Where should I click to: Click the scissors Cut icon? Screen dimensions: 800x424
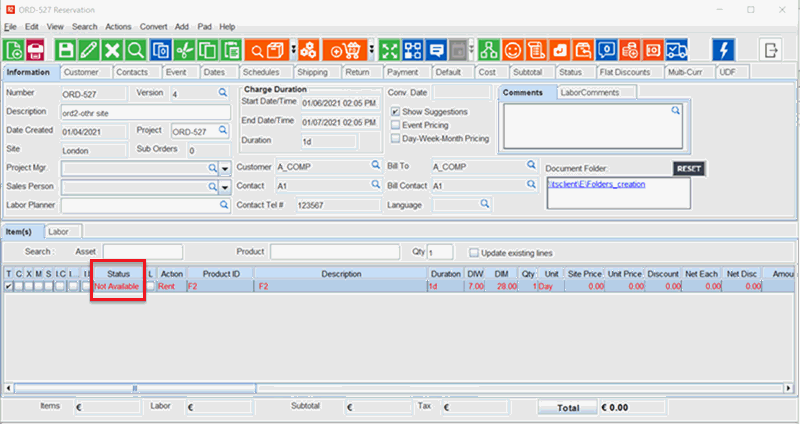184,49
